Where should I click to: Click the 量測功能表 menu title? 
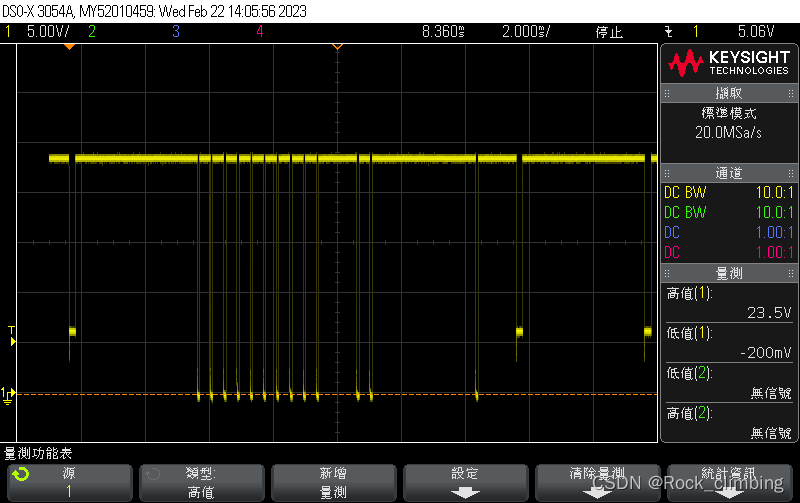click(38, 453)
